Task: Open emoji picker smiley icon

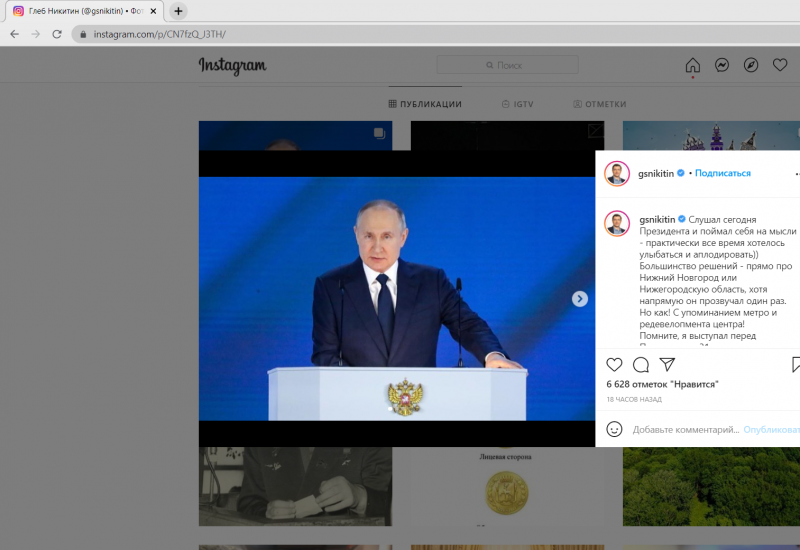Action: (614, 429)
